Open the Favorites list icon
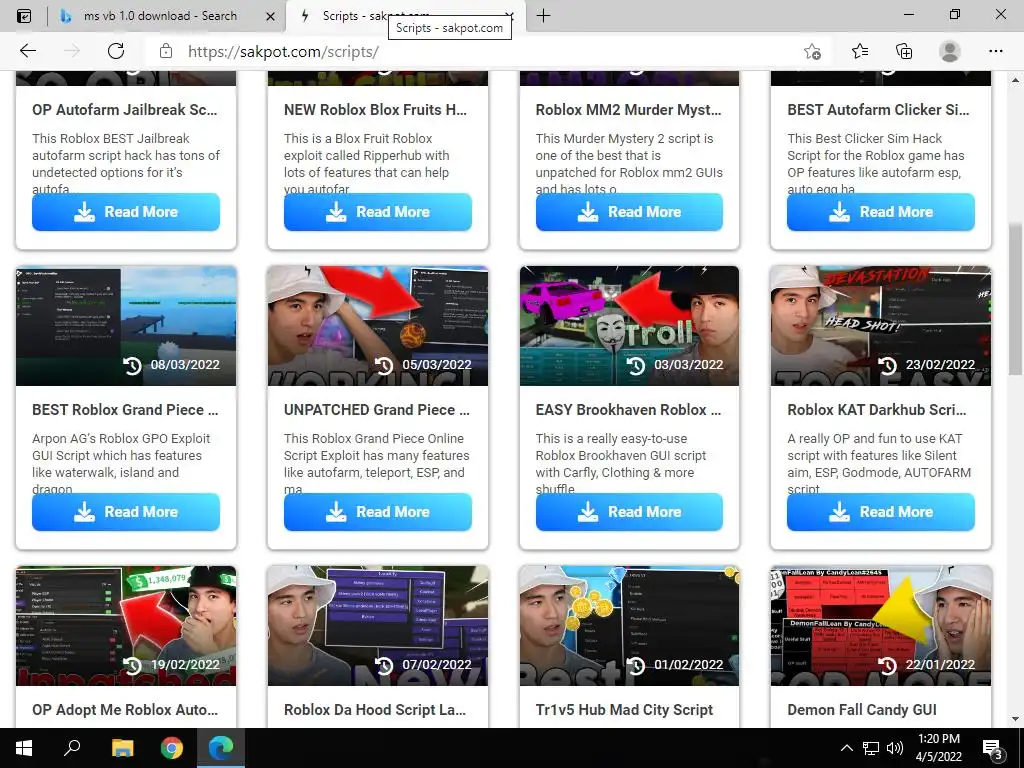 (x=859, y=52)
